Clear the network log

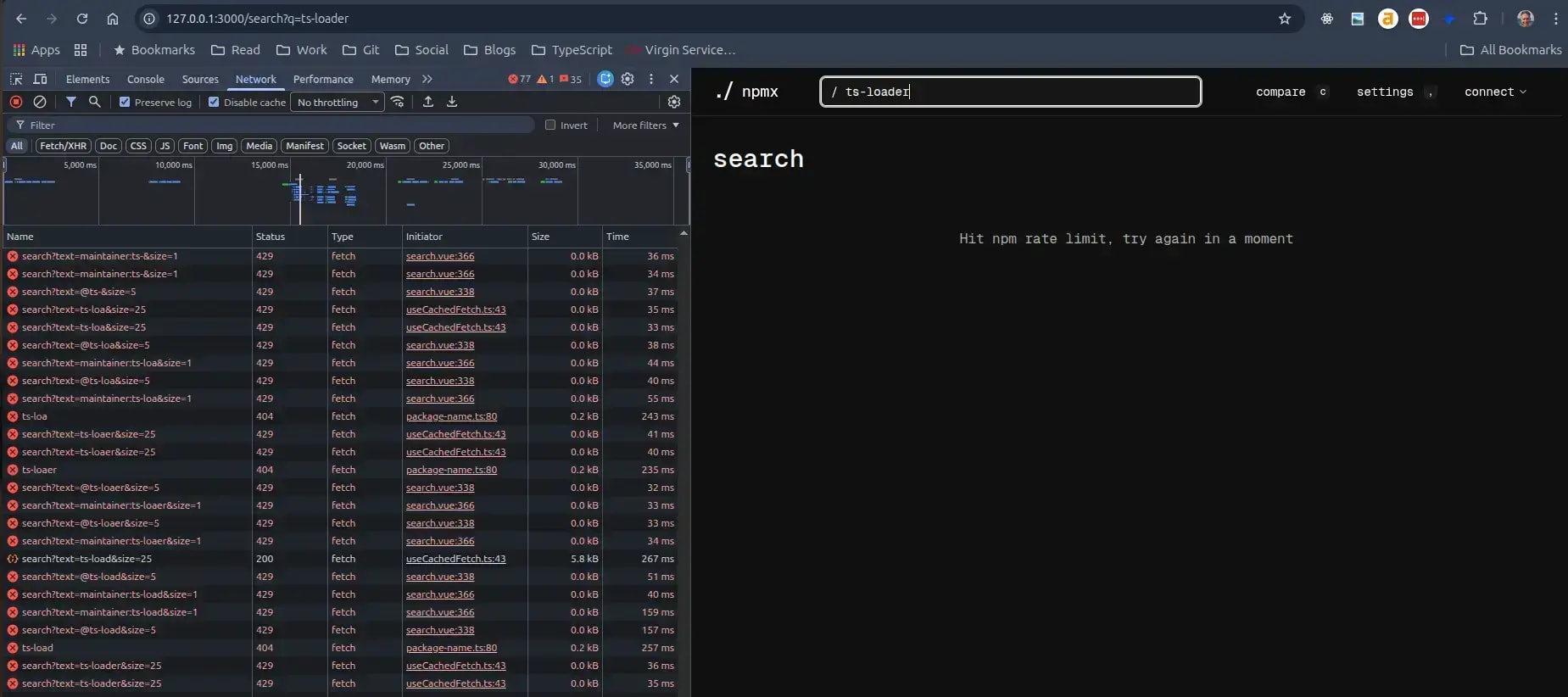tap(40, 102)
